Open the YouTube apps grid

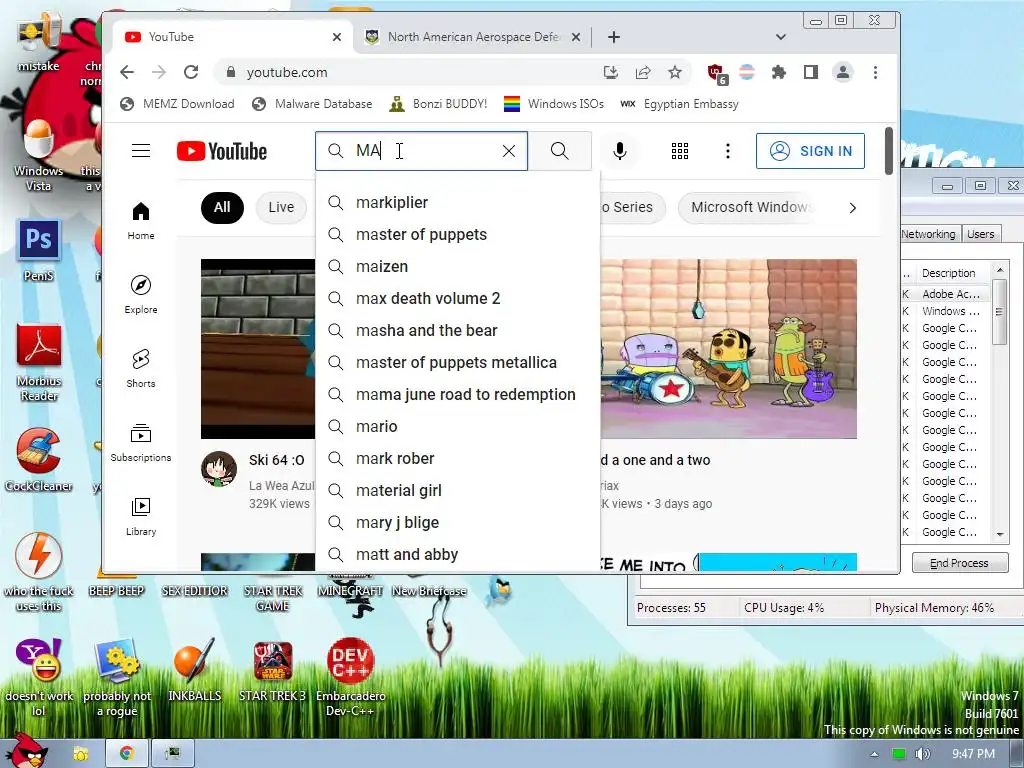click(x=680, y=151)
